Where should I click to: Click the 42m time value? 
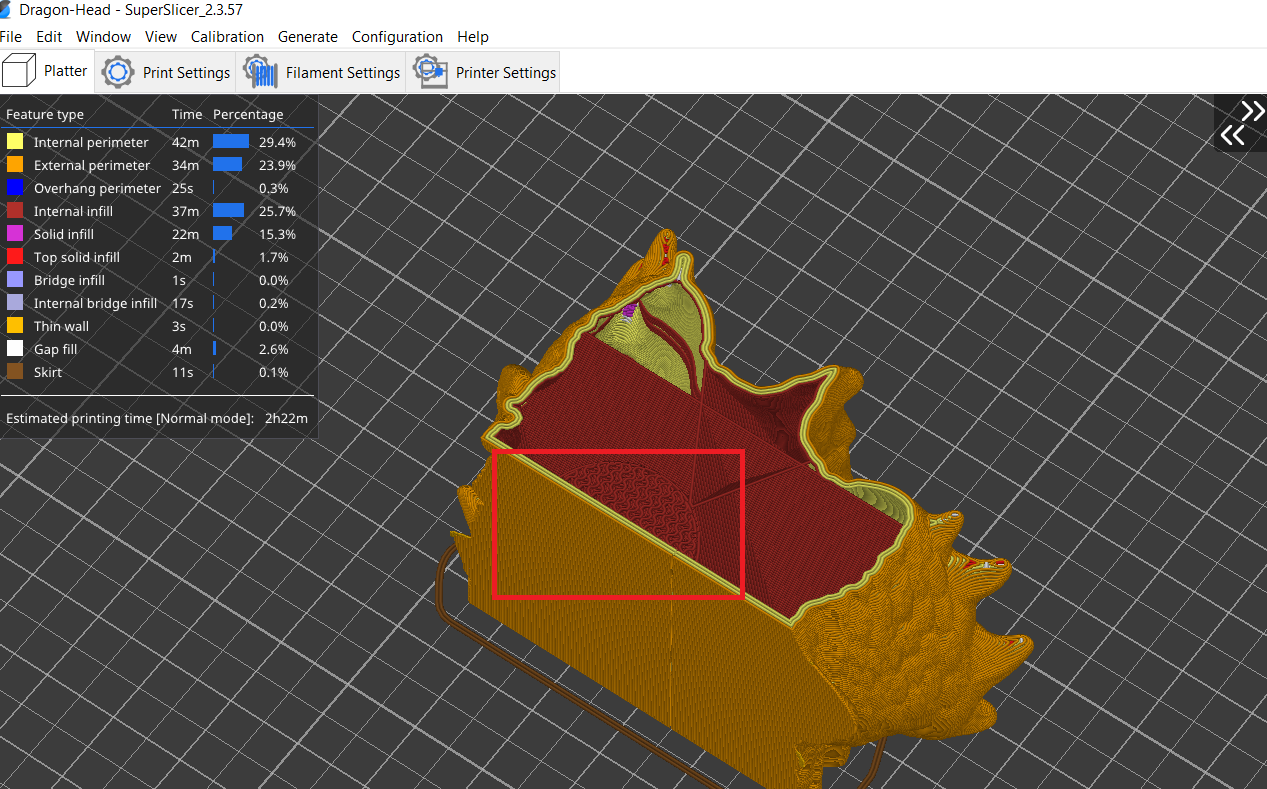(x=185, y=143)
